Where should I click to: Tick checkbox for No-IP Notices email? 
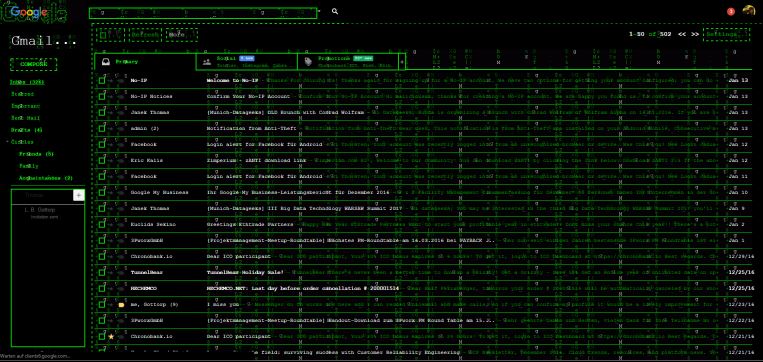tap(102, 96)
